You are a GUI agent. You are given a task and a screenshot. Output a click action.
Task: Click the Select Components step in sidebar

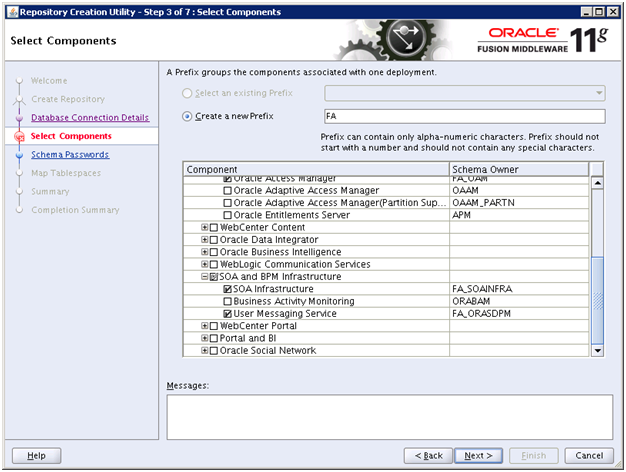[x=71, y=136]
